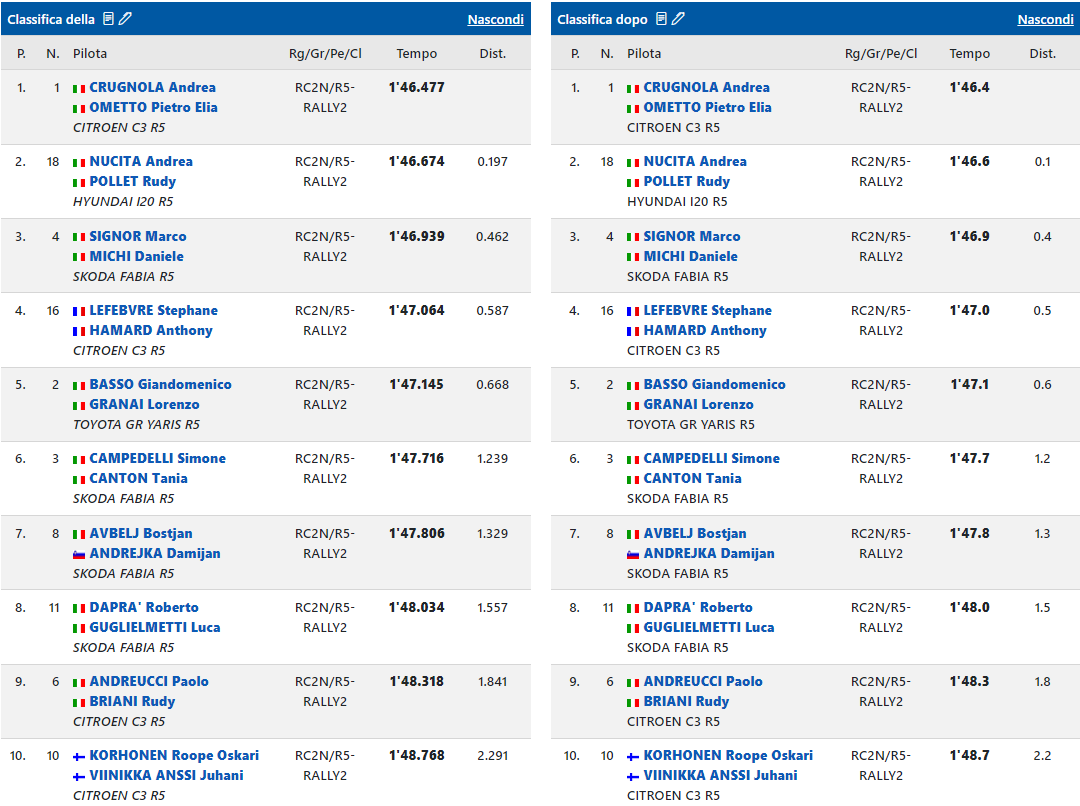Click Italian flag by CRUGNOLA in 'Classifica dopo'
This screenshot has height=806, width=1080.
tap(633, 88)
